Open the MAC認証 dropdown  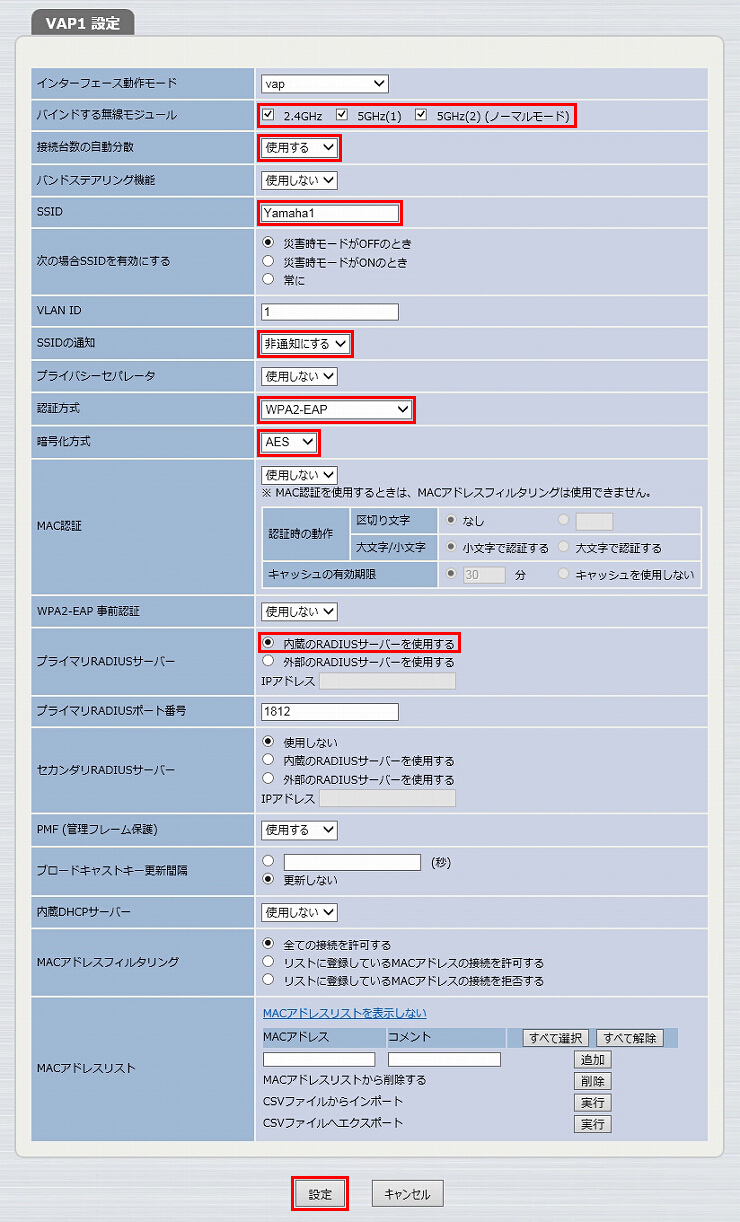[299, 475]
